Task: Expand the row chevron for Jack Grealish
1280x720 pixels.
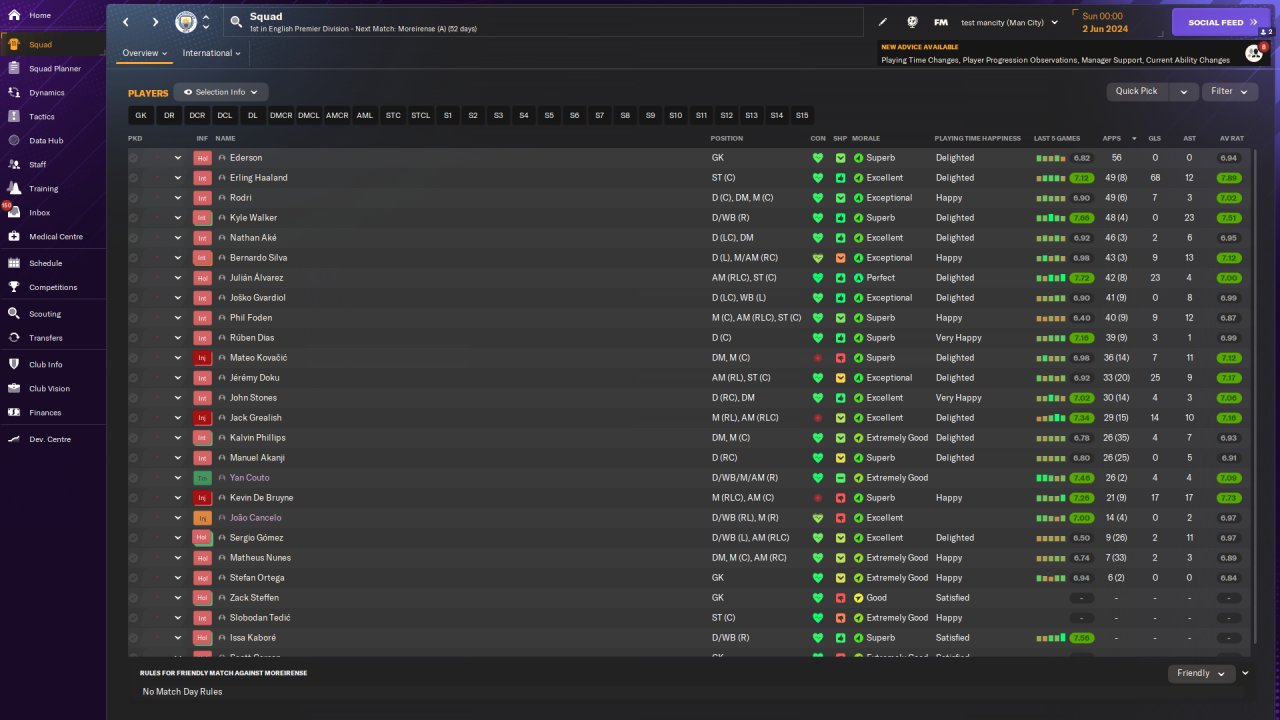Action: 178,418
